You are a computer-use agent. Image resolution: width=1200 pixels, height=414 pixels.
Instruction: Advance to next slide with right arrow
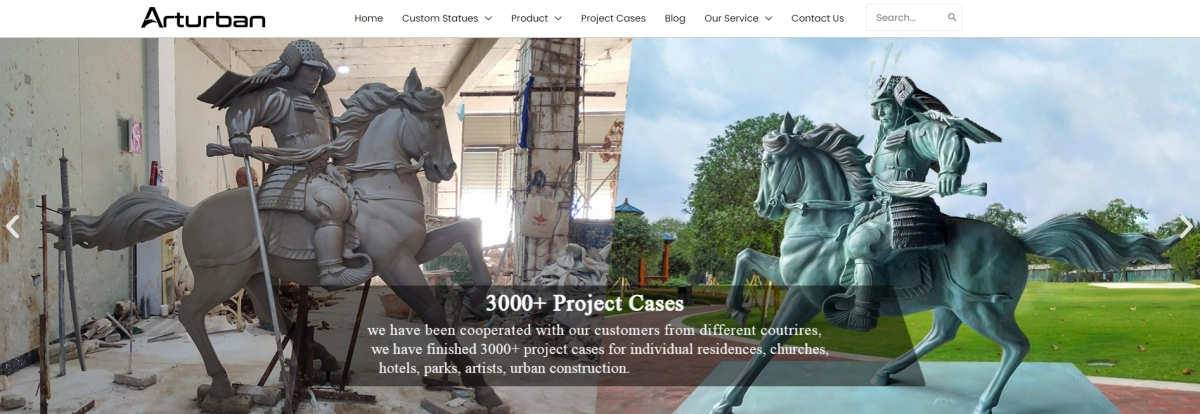1186,227
